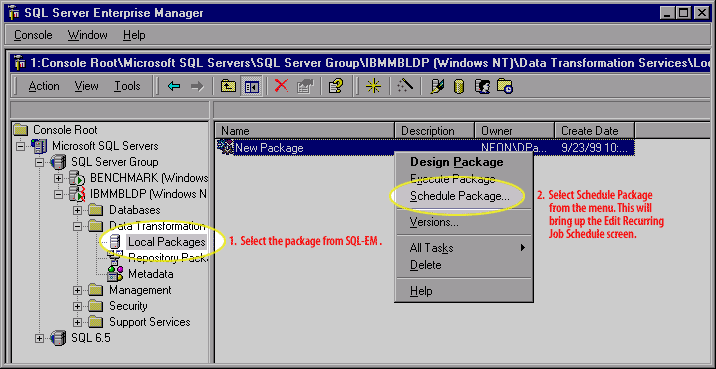Screen dimensions: 716x369
Task: Select the Security folder
Action: [x=128, y=306]
